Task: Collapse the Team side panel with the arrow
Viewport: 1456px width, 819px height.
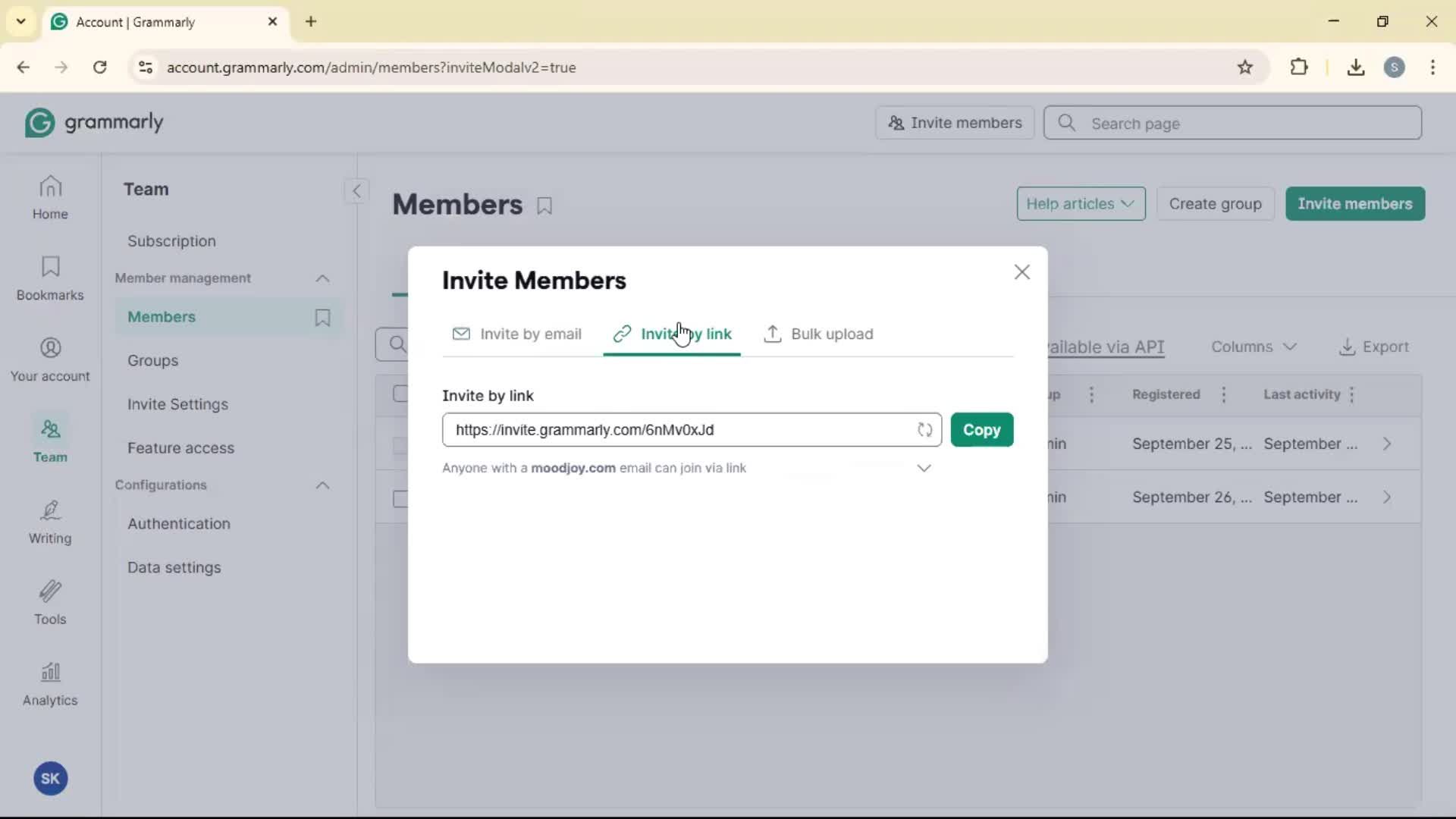Action: [356, 190]
